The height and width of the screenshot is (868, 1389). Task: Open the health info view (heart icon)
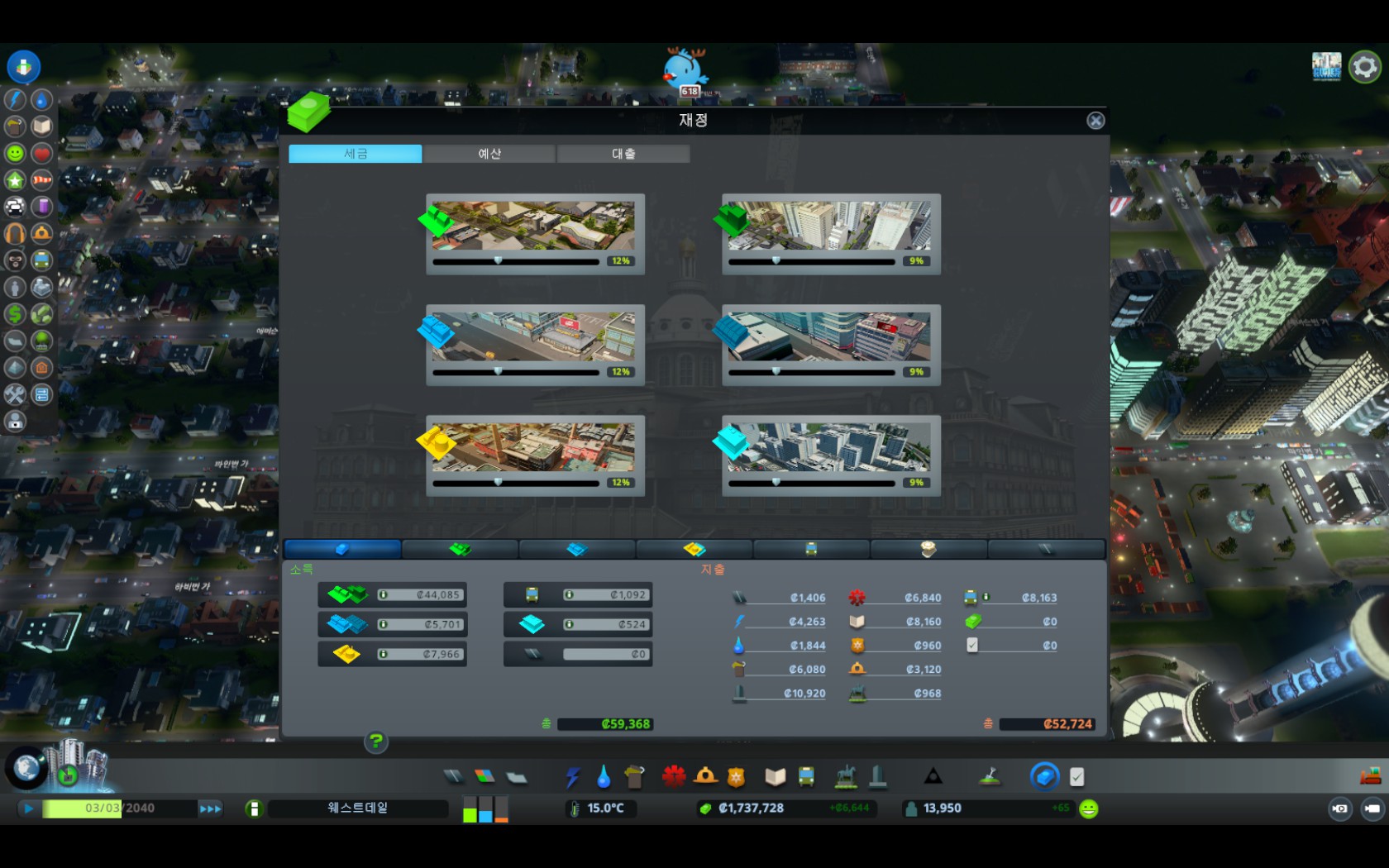[42, 154]
